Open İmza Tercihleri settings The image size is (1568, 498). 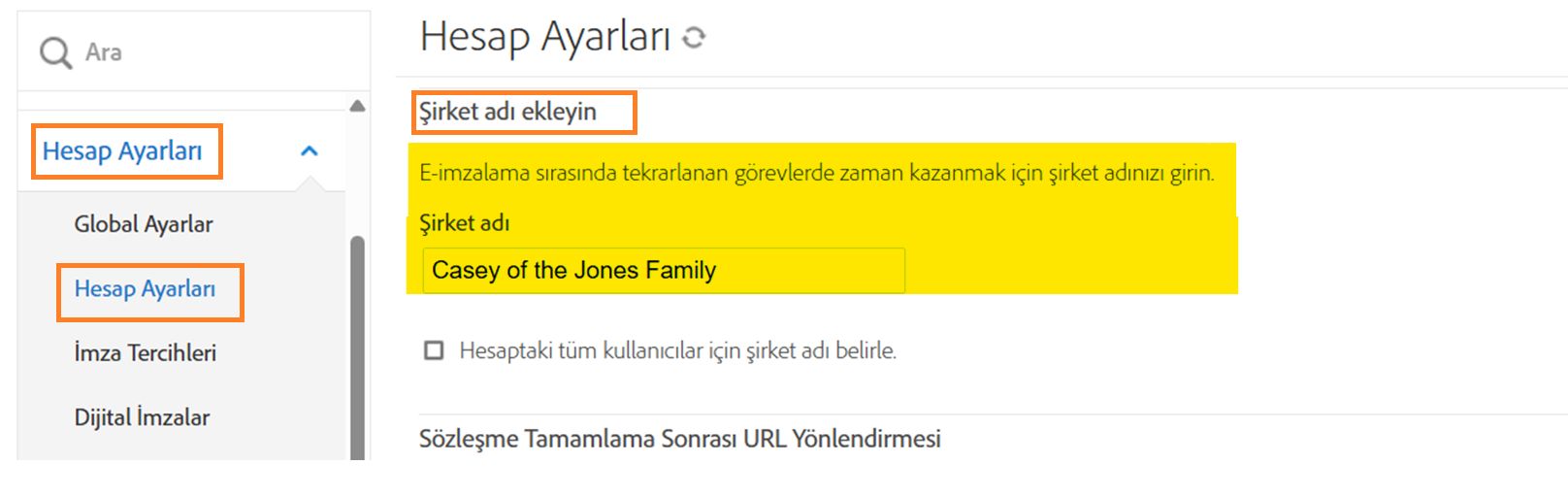146,353
